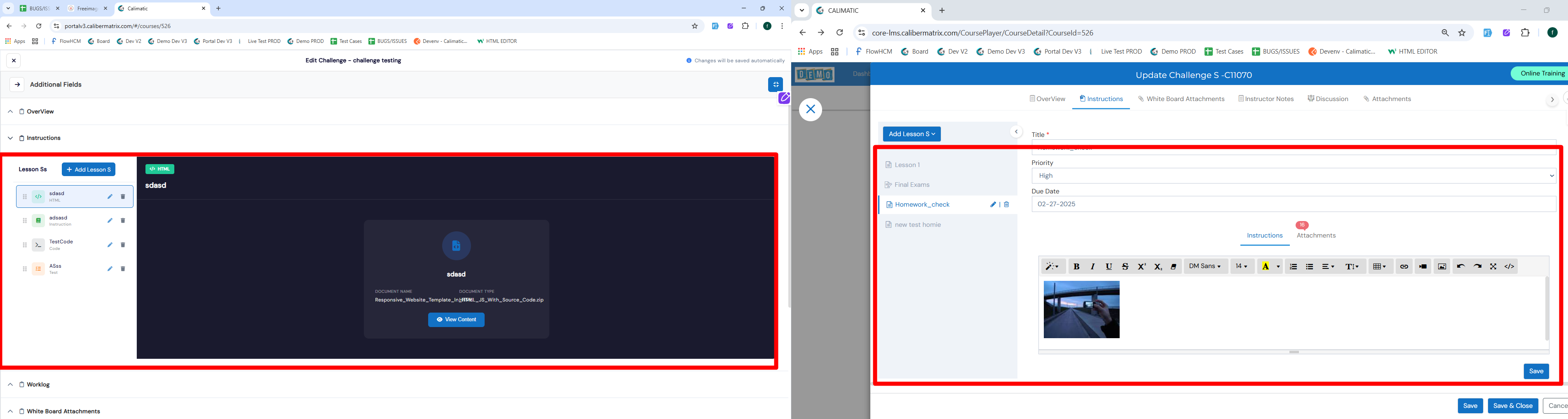This screenshot has width=1568, height=419.
Task: Expand the Additional Fields arrow button
Action: coord(17,85)
